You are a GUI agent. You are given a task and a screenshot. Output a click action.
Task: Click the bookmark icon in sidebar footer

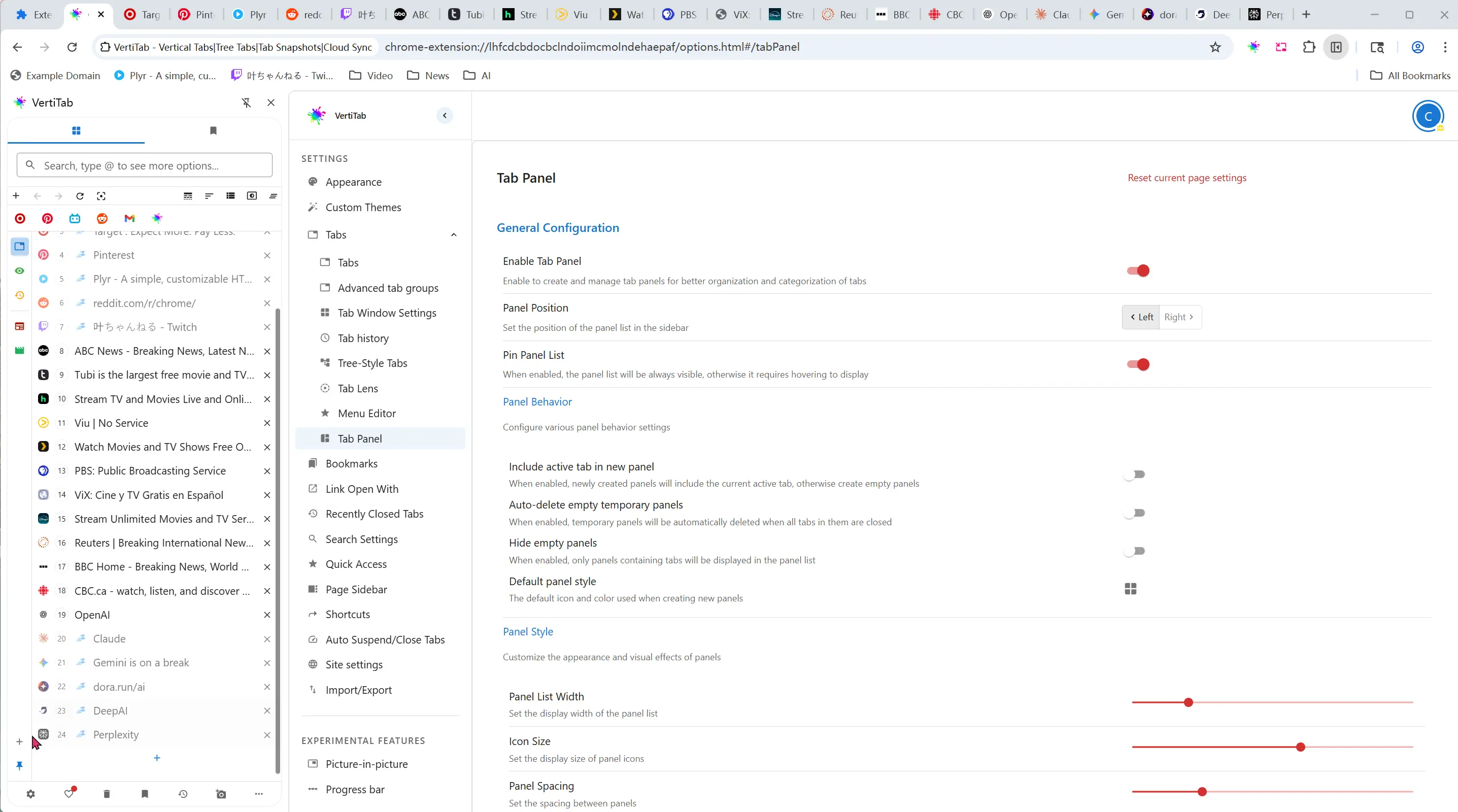point(145,794)
